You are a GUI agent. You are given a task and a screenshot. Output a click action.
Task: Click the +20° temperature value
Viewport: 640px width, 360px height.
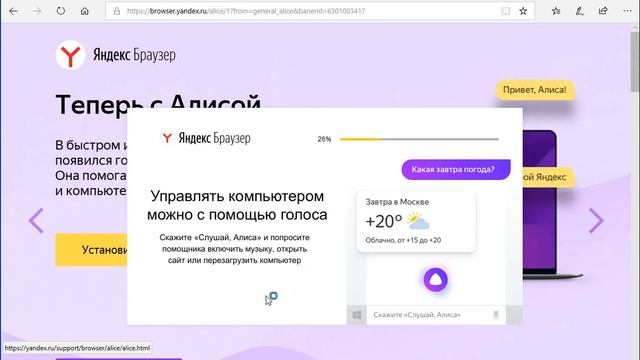click(384, 222)
